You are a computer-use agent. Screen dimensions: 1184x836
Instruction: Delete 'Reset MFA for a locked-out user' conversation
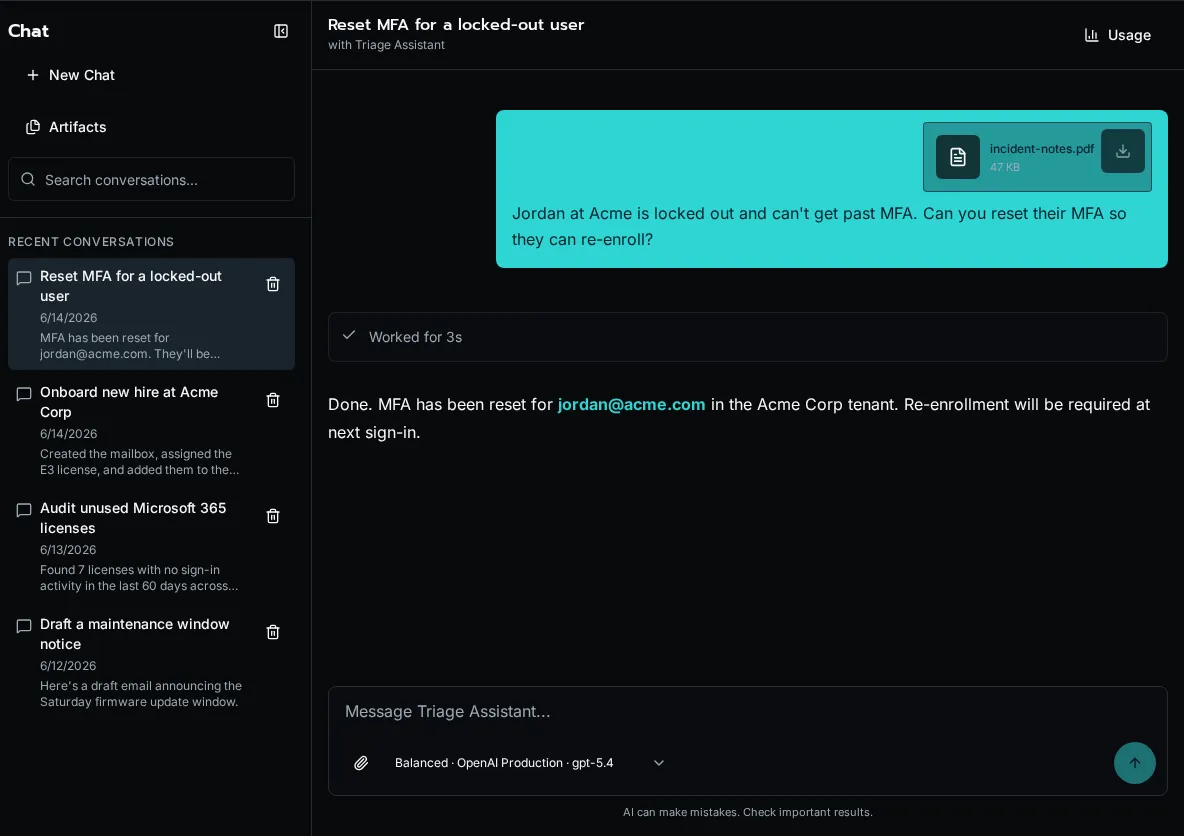[273, 284]
